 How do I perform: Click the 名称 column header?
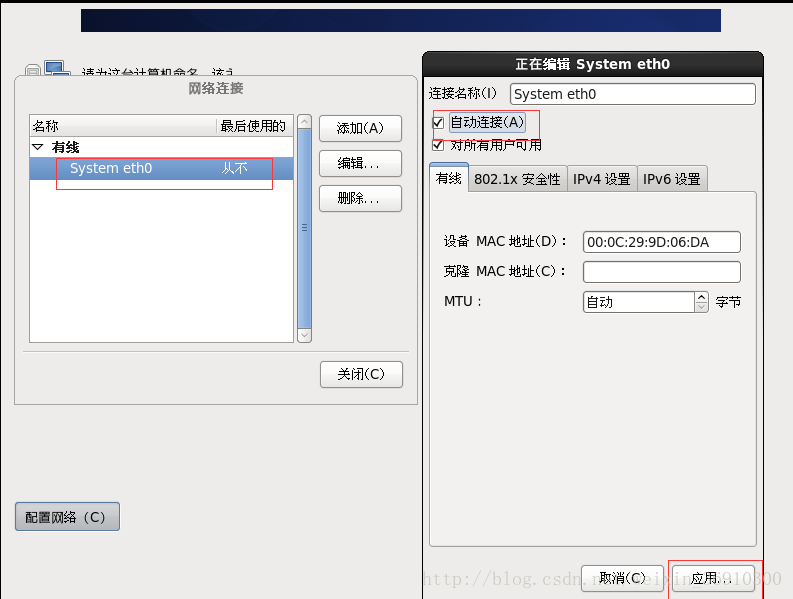(x=123, y=125)
